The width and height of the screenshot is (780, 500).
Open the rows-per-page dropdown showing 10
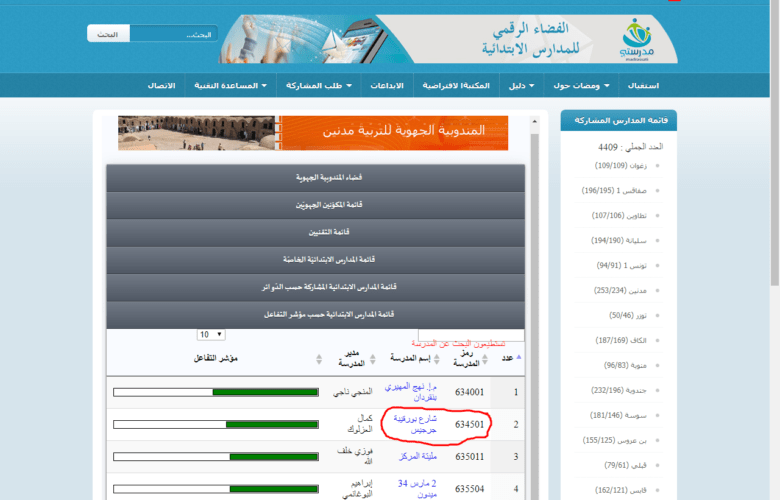211,334
